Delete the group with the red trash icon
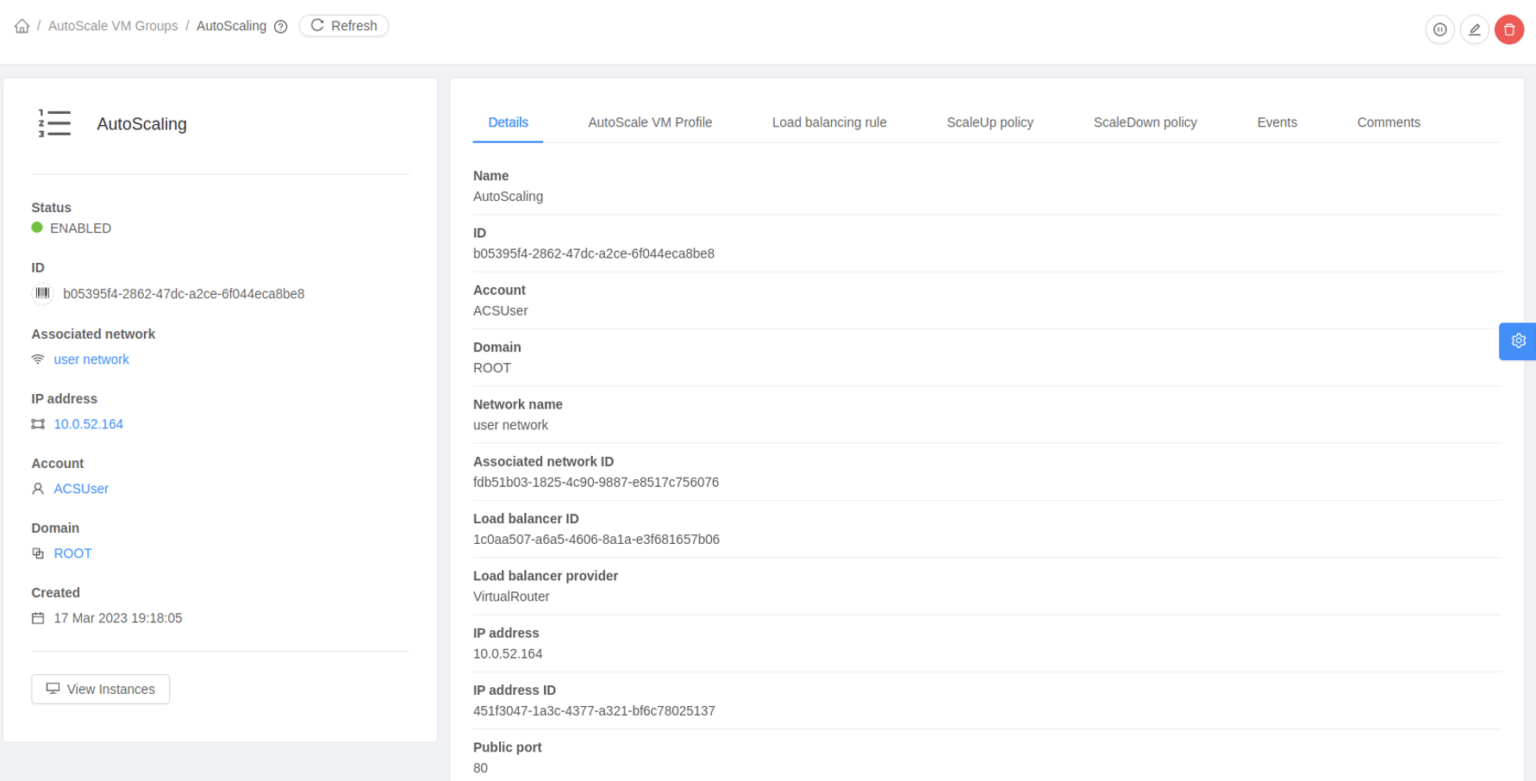This screenshot has width=1536, height=781. pos(1509,29)
